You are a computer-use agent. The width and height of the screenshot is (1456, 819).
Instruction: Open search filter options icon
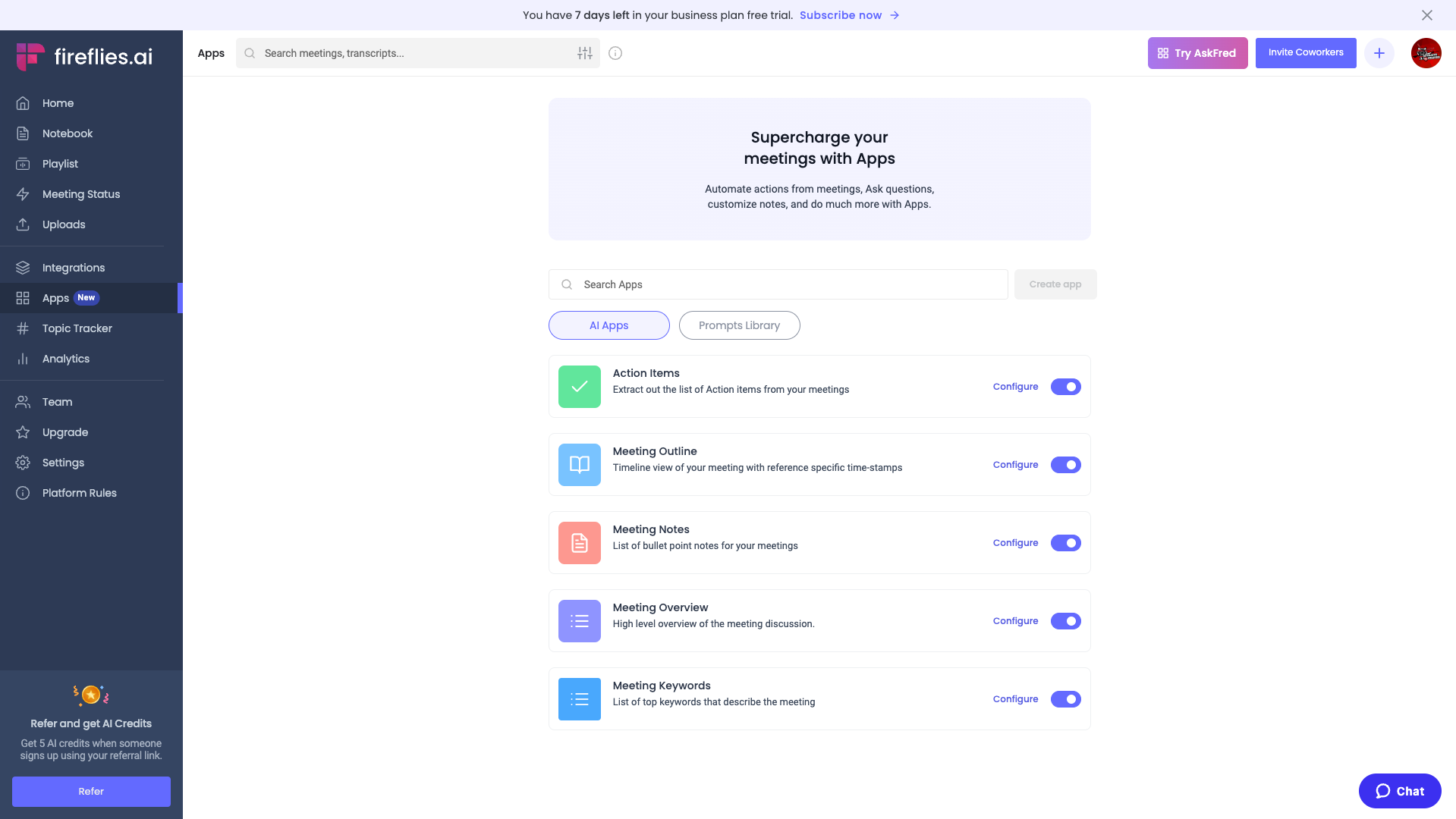point(584,53)
